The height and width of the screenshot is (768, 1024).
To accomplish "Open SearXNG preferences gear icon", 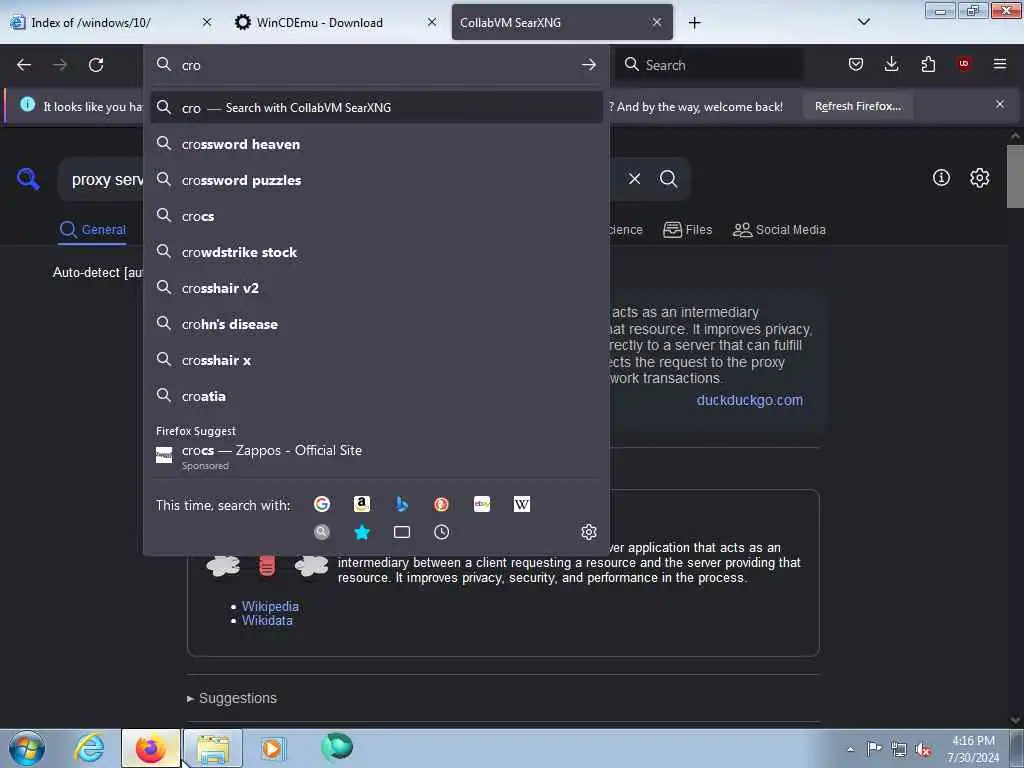I will click(x=979, y=178).
